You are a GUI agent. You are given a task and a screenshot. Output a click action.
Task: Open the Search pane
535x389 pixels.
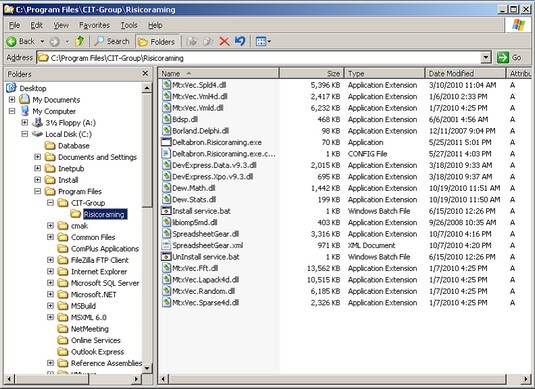(x=112, y=41)
